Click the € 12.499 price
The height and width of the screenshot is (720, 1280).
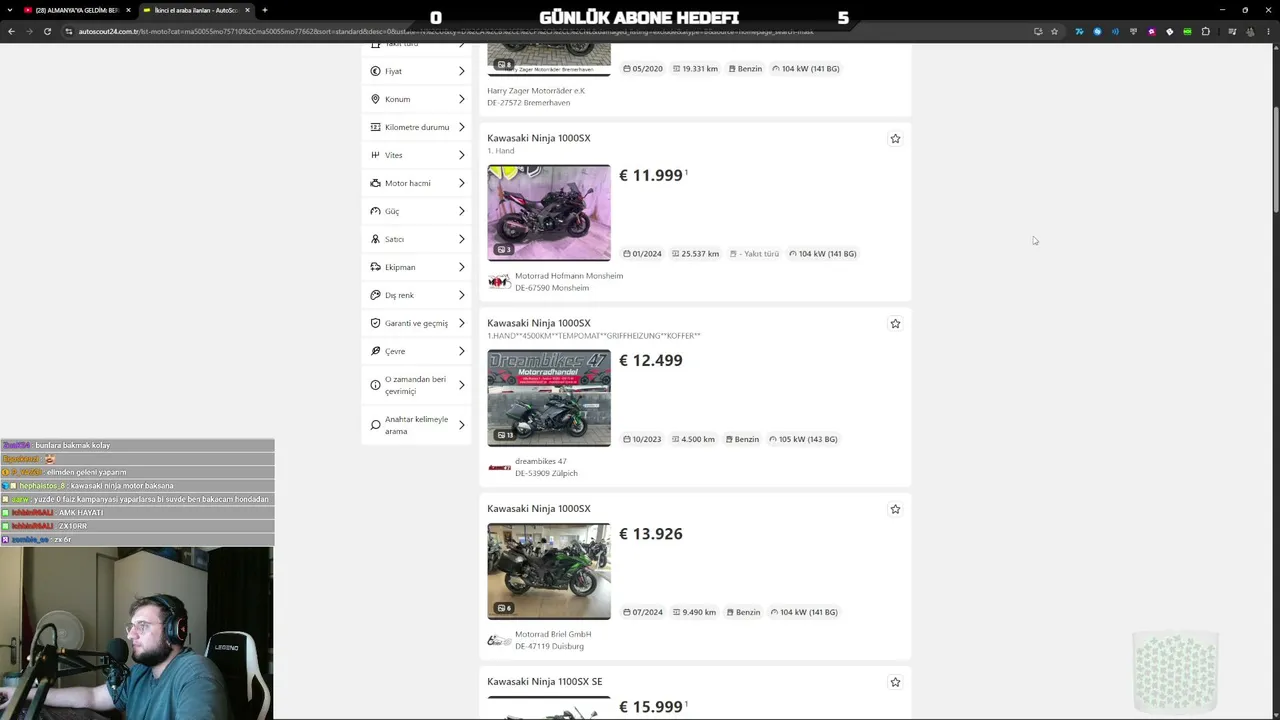tap(651, 360)
